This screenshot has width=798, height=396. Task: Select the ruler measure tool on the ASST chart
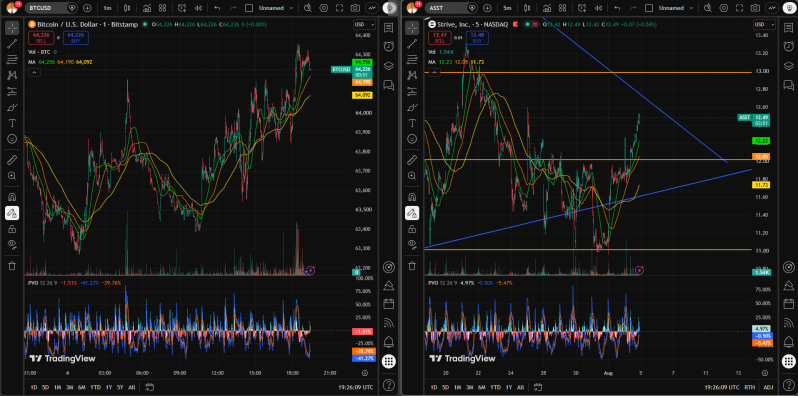pyautogui.click(x=412, y=160)
